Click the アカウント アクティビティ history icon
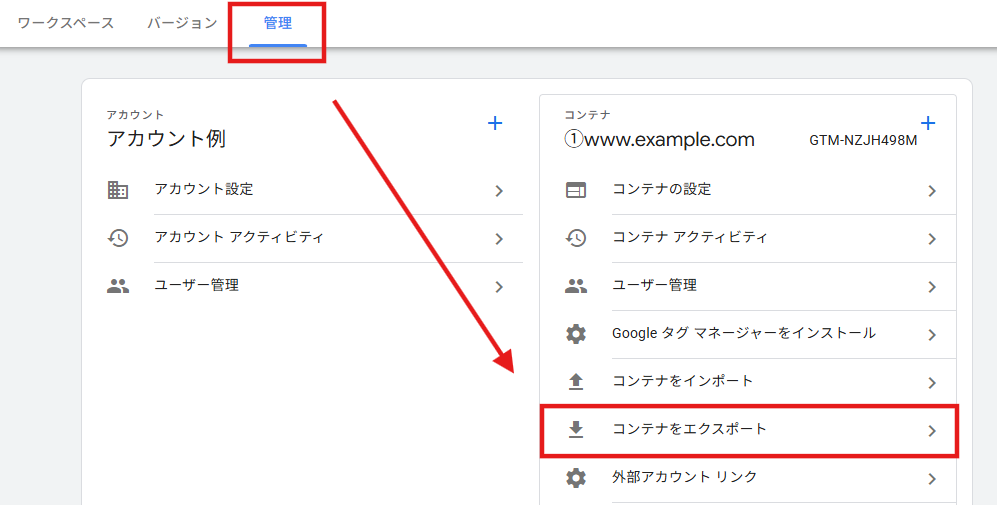Screen dimensions: 997x505 (x=118, y=238)
